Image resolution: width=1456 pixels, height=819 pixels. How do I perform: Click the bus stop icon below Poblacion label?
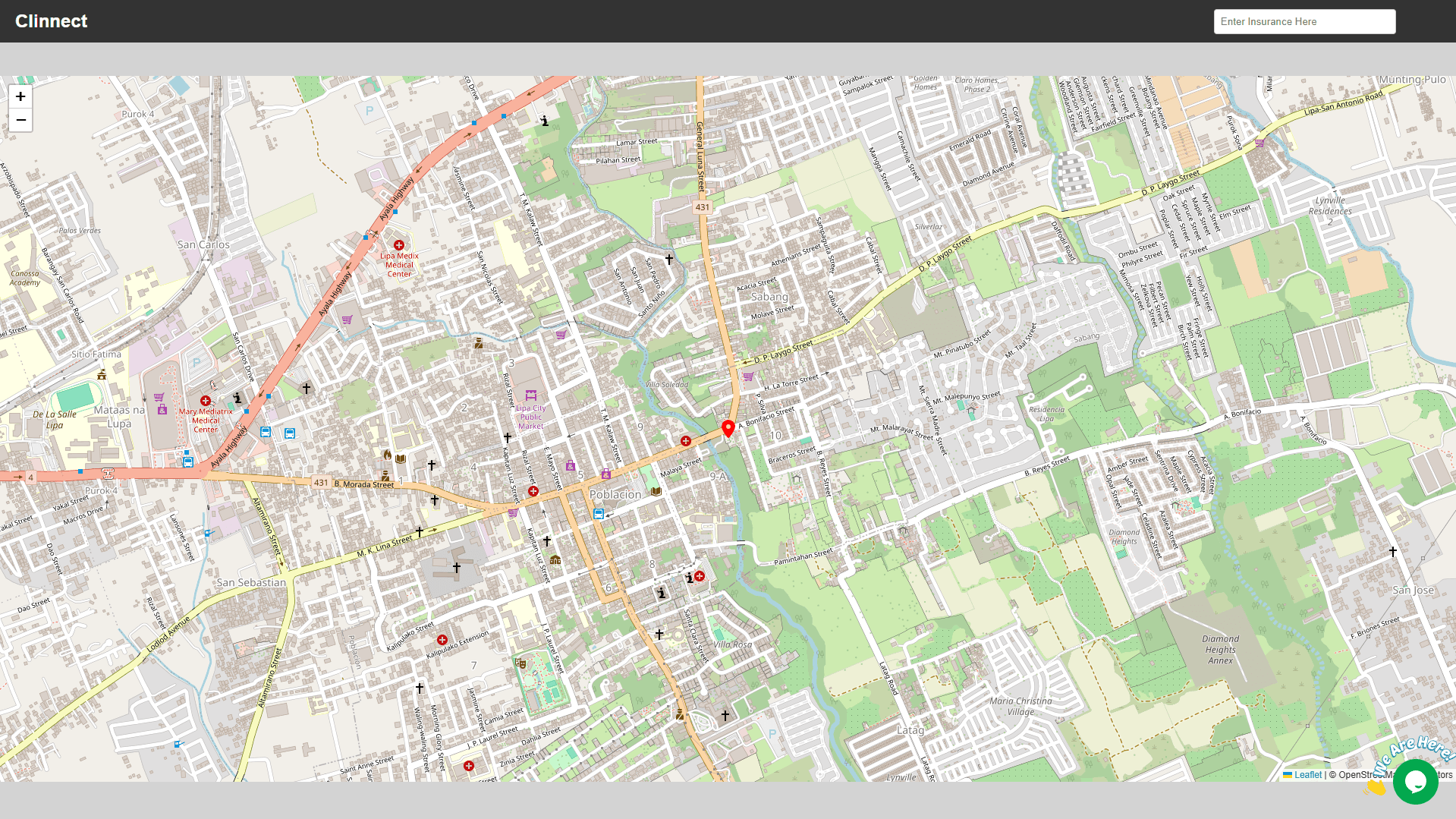coord(599,514)
